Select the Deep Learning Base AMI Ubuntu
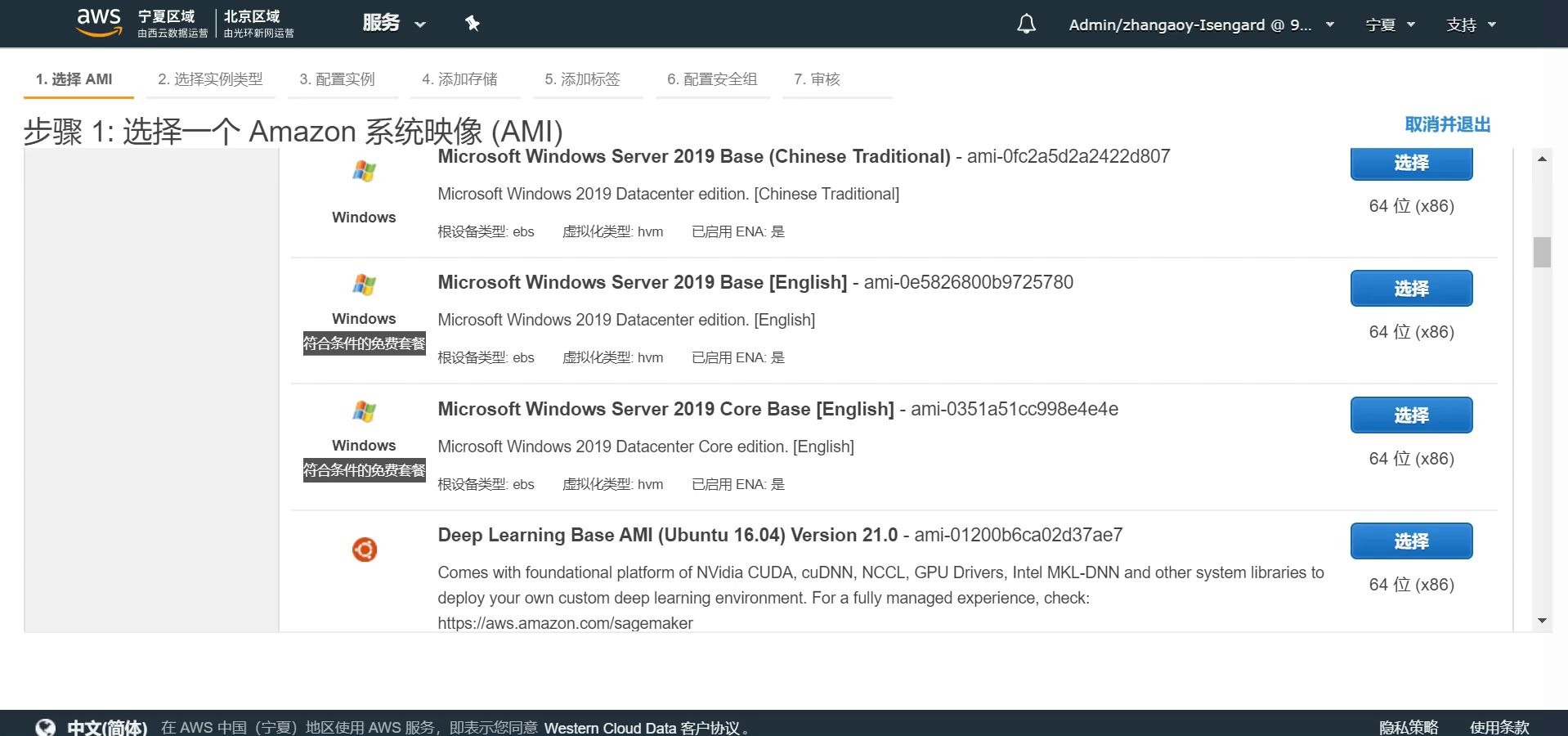The image size is (1568, 736). click(1411, 541)
